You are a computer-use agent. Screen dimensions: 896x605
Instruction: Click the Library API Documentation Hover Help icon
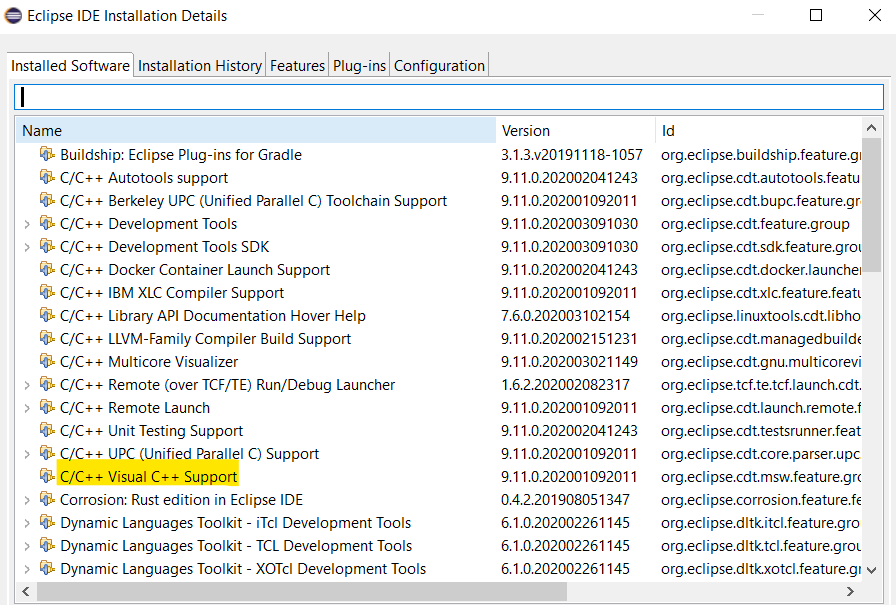tap(47, 315)
